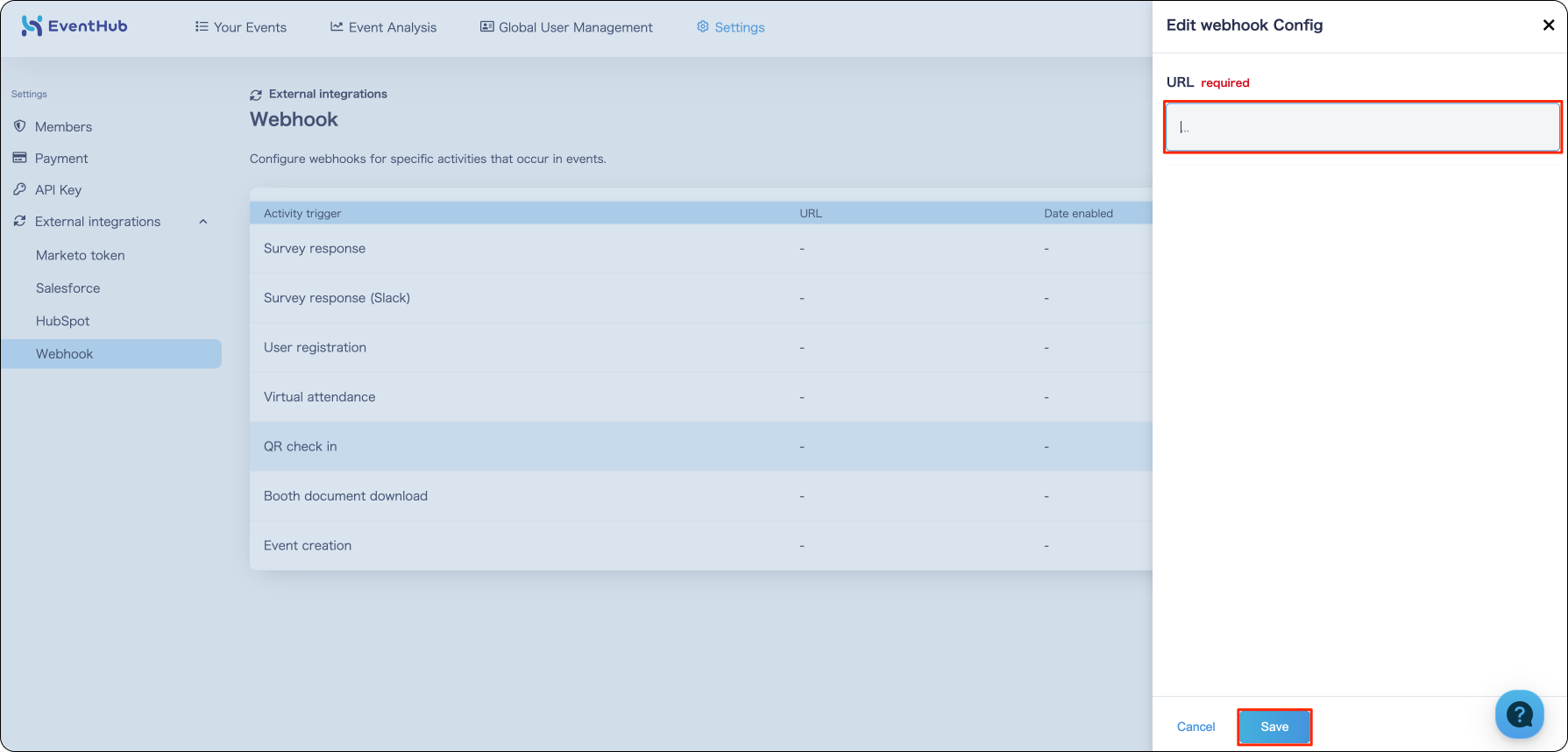Click the Booth document download row
The height and width of the screenshot is (752, 1568).
[x=701, y=496]
